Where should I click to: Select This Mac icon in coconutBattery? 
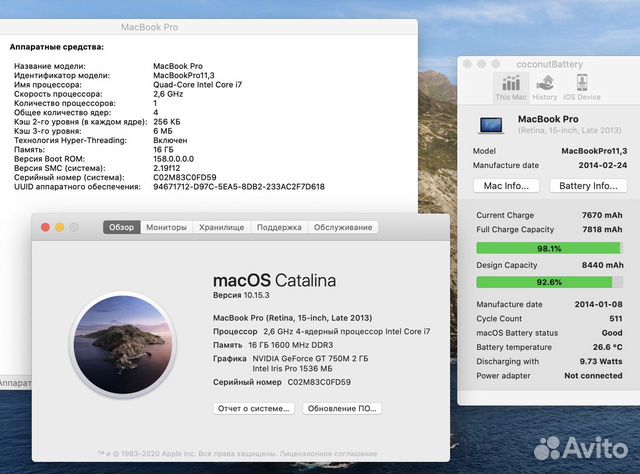[511, 87]
